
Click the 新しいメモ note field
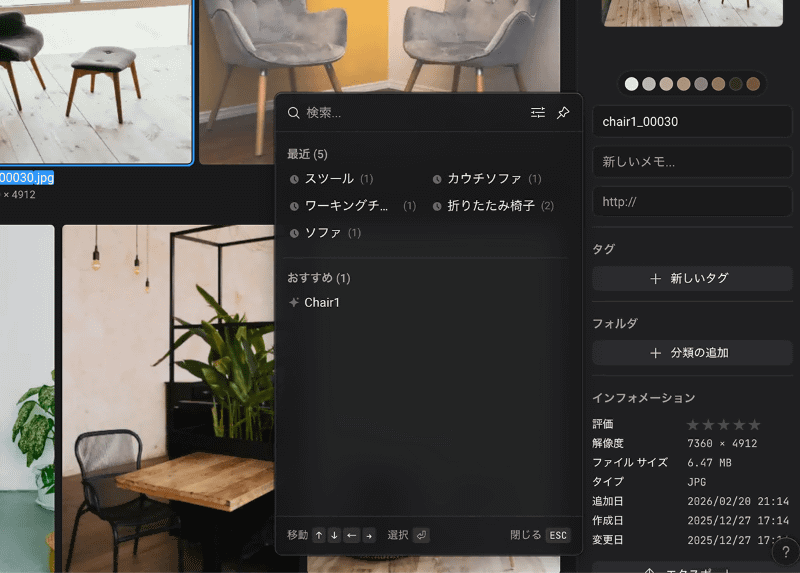pos(692,162)
